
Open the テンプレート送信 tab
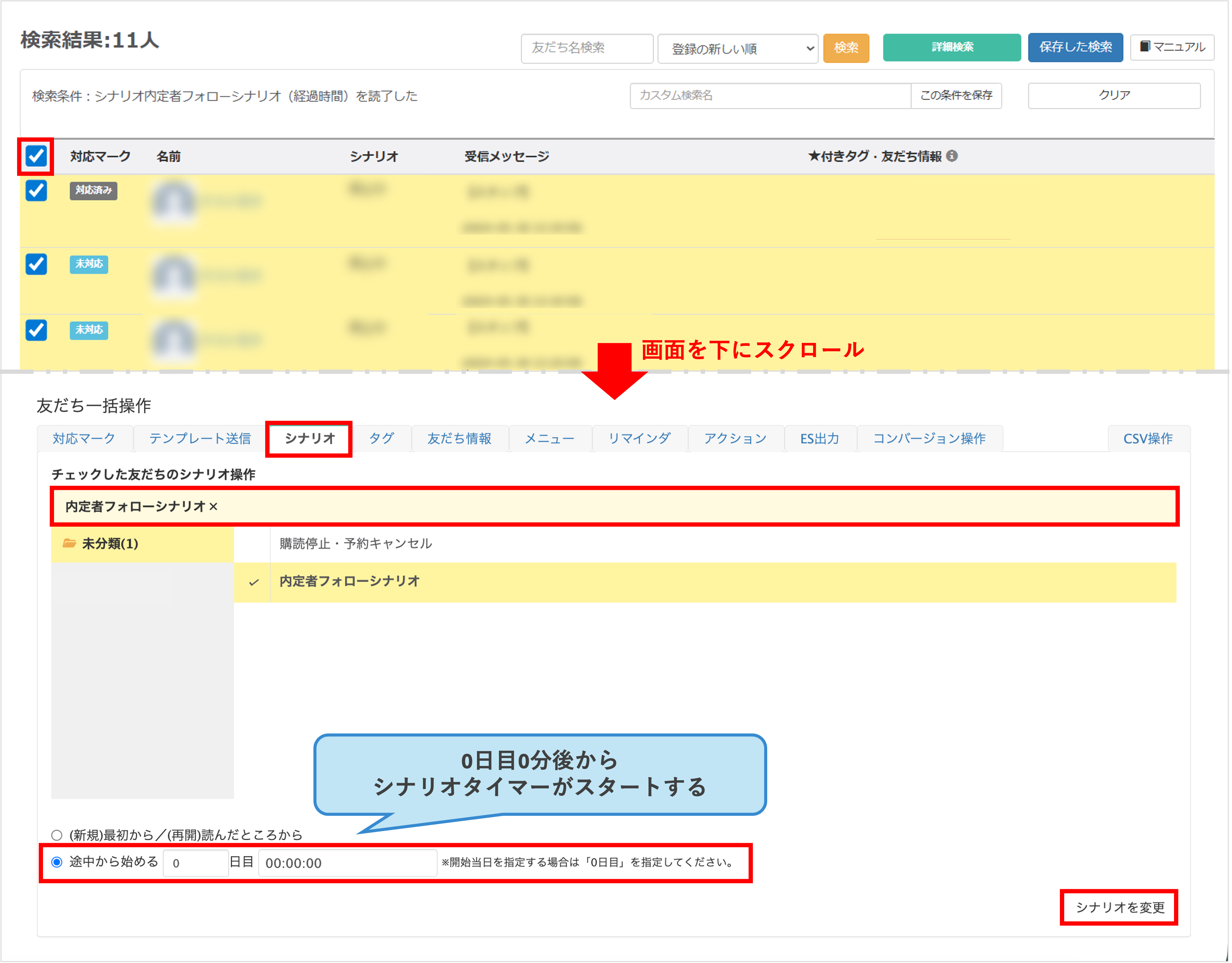tap(200, 439)
